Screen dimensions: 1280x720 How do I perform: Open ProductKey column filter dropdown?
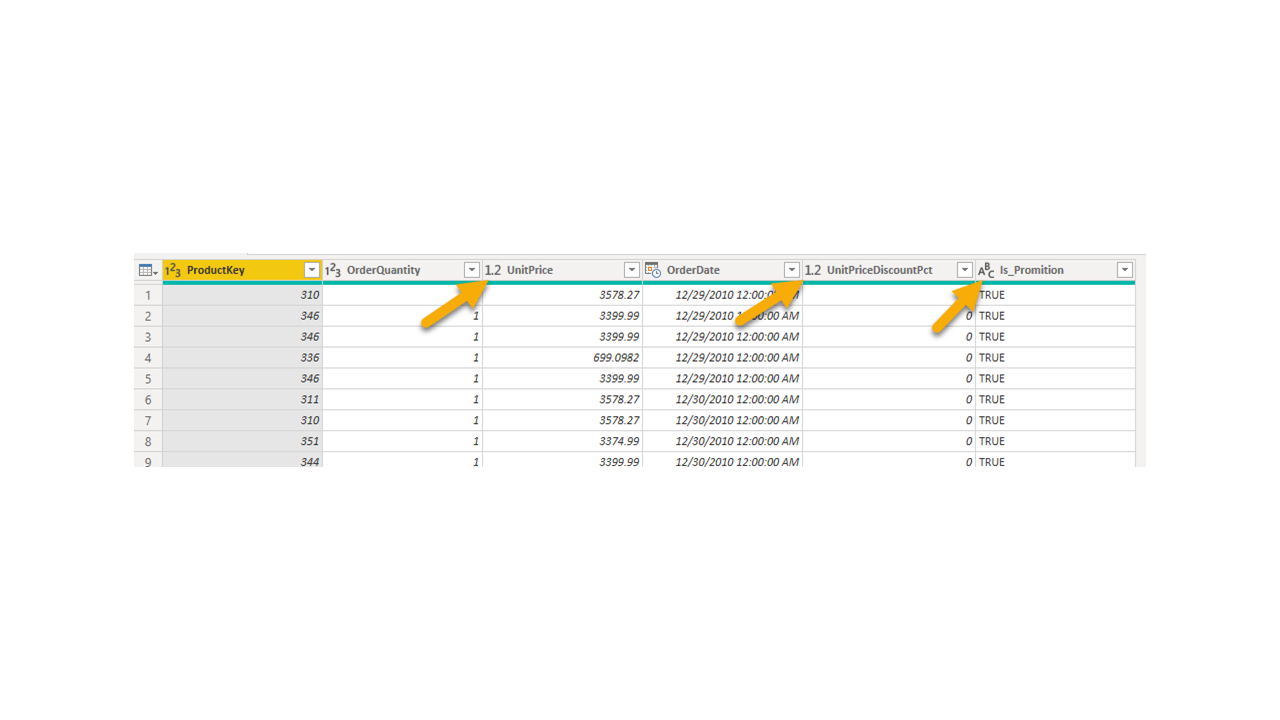point(312,270)
